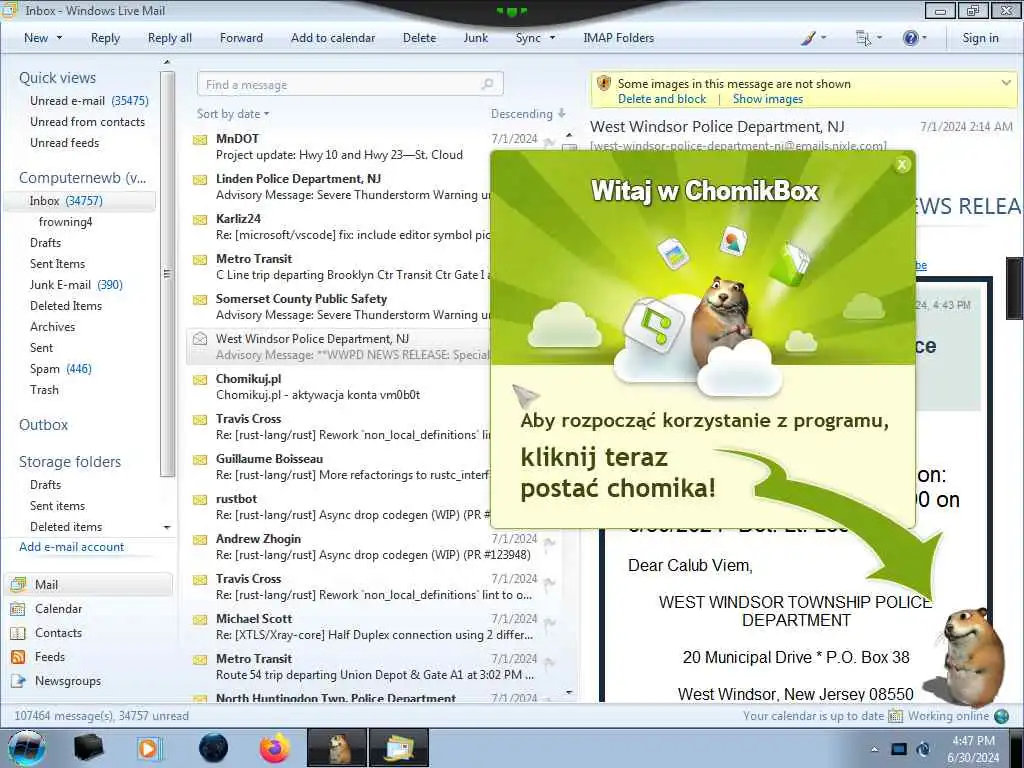Image resolution: width=1024 pixels, height=768 pixels.
Task: Open the Contacts icon in navigation
Action: (18, 633)
